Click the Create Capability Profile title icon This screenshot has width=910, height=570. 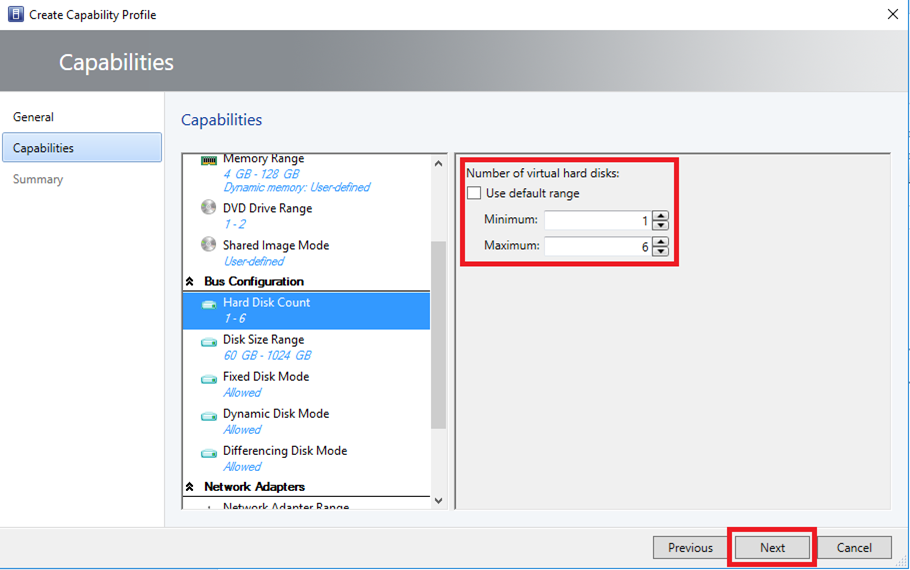click(x=16, y=14)
